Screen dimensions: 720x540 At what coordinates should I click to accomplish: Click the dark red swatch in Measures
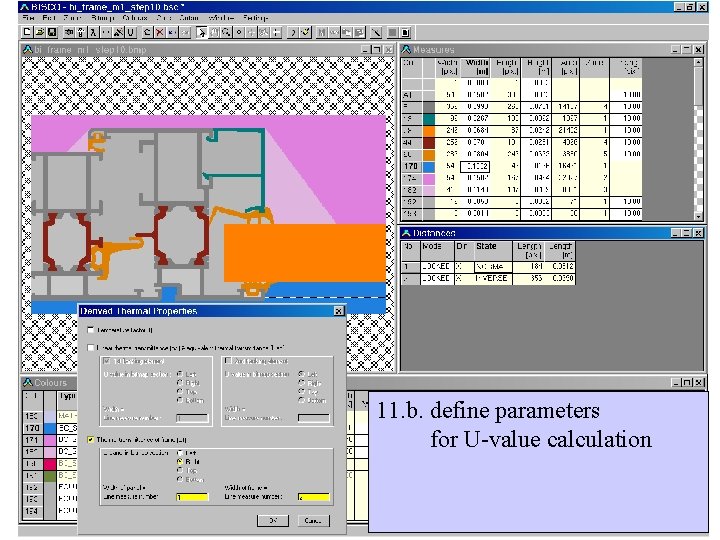point(428,142)
